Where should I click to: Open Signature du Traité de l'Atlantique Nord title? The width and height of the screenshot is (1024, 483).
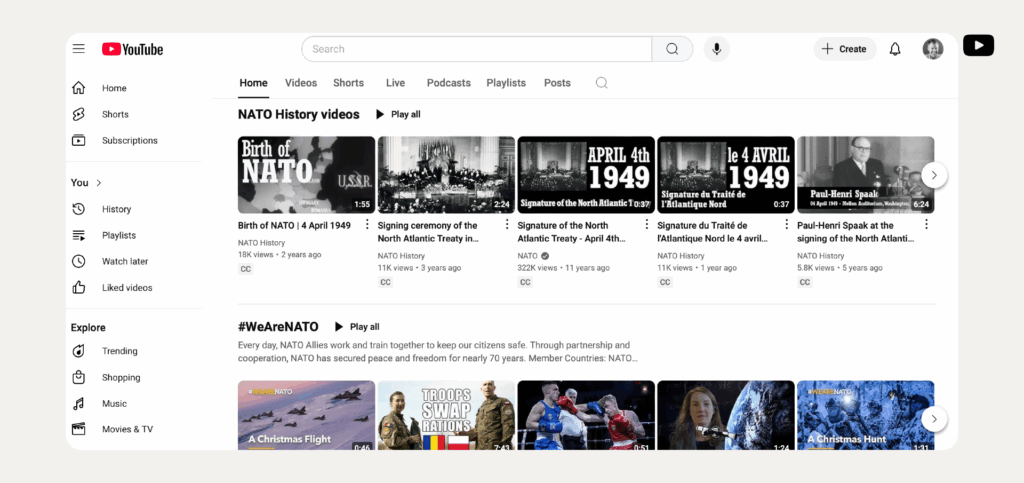712,232
